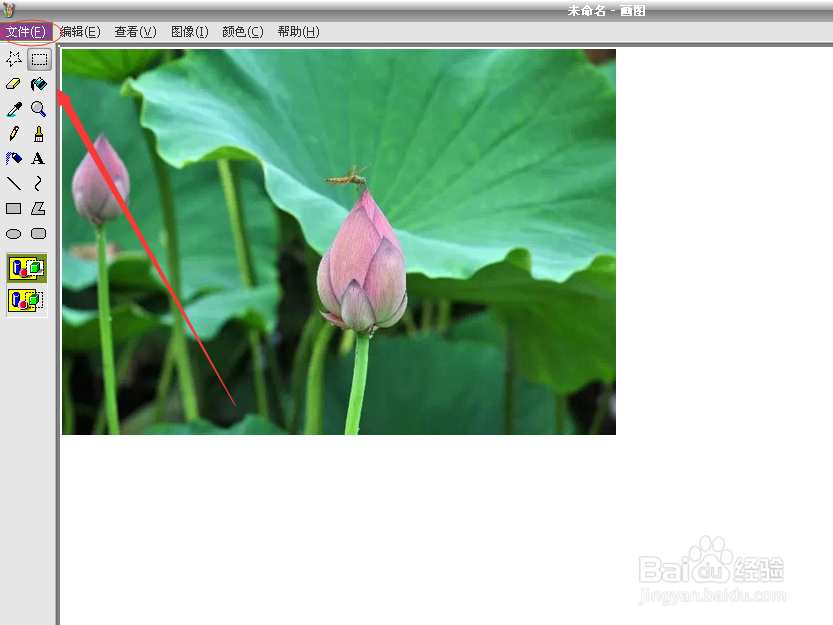Open the 颜色(C) menu

(x=243, y=32)
